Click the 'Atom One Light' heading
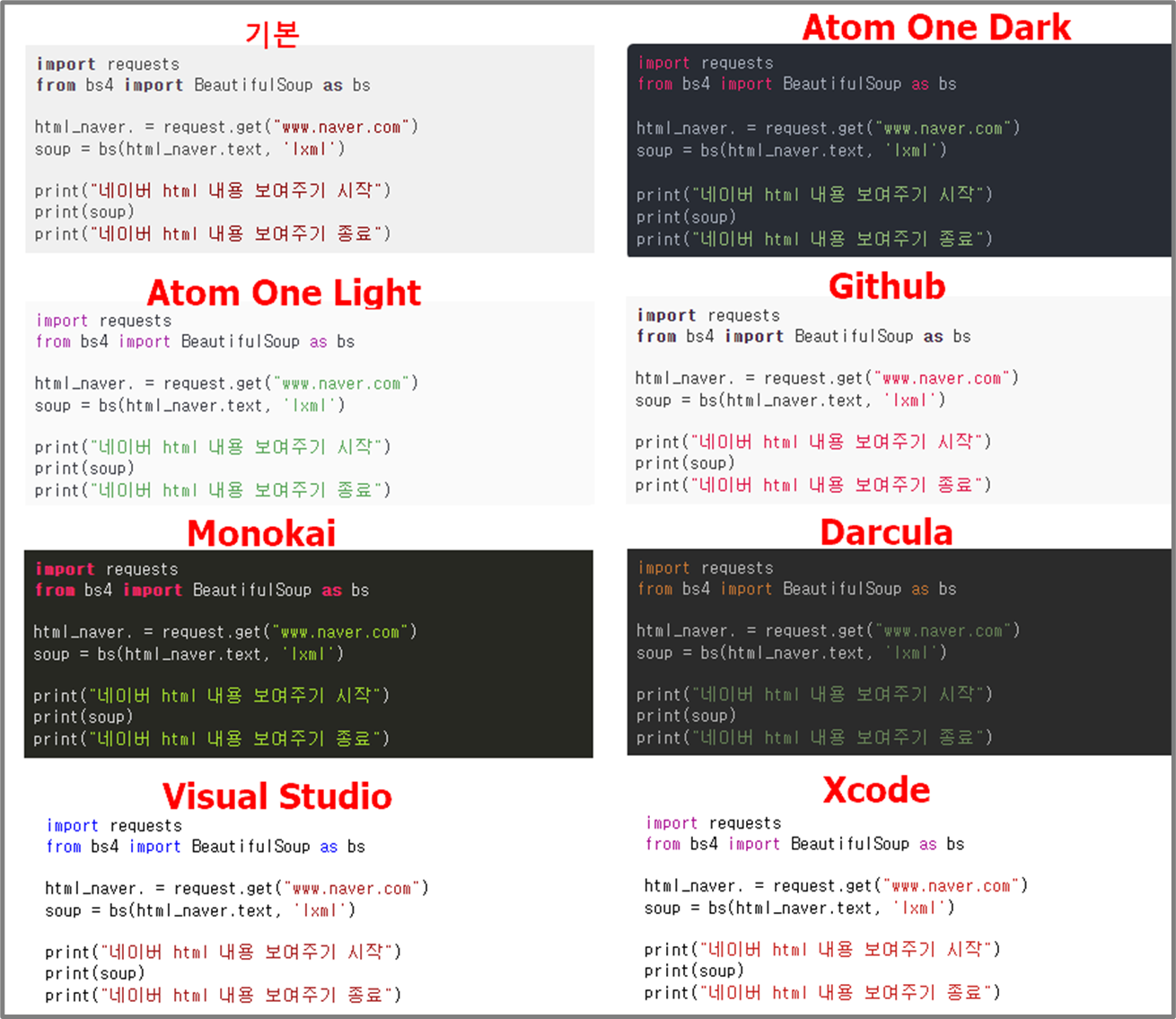1176x1019 pixels. point(284,293)
